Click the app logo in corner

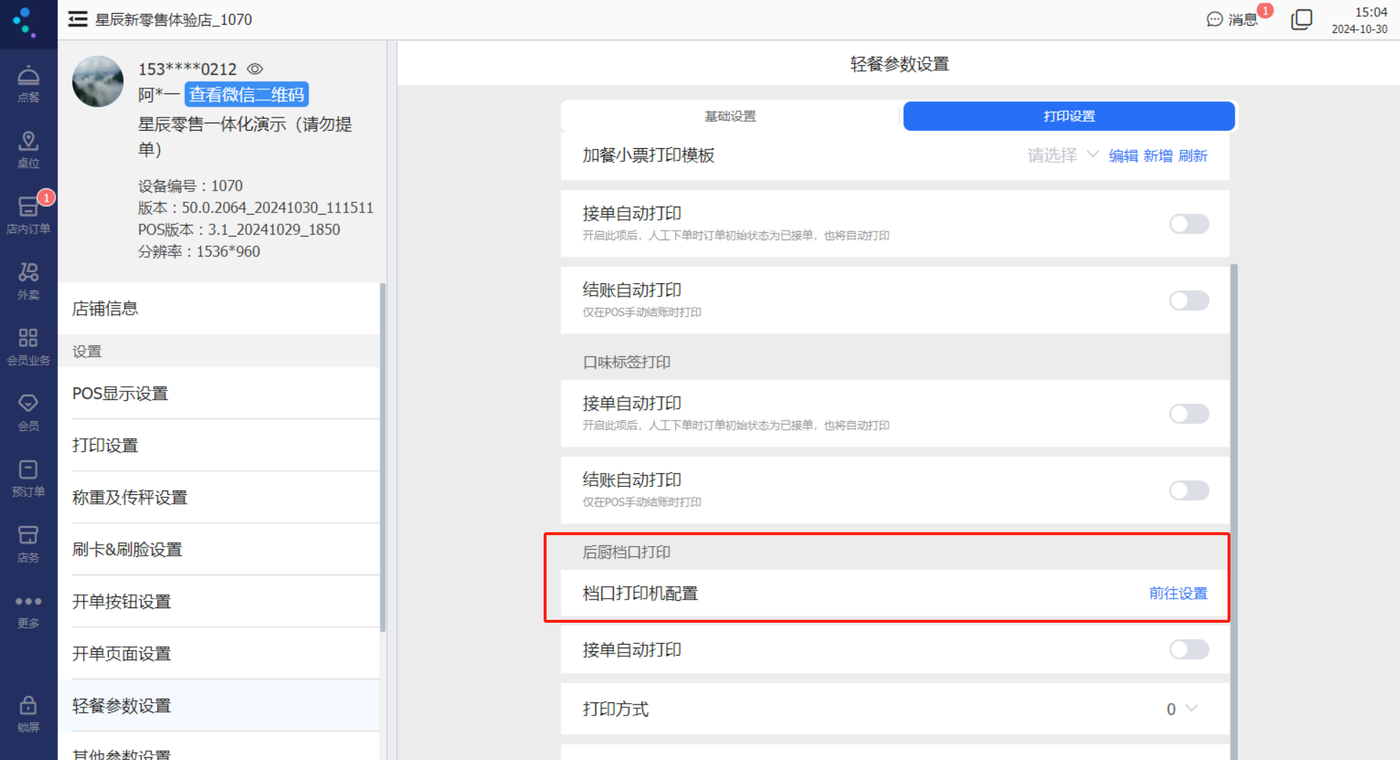pos(25,21)
